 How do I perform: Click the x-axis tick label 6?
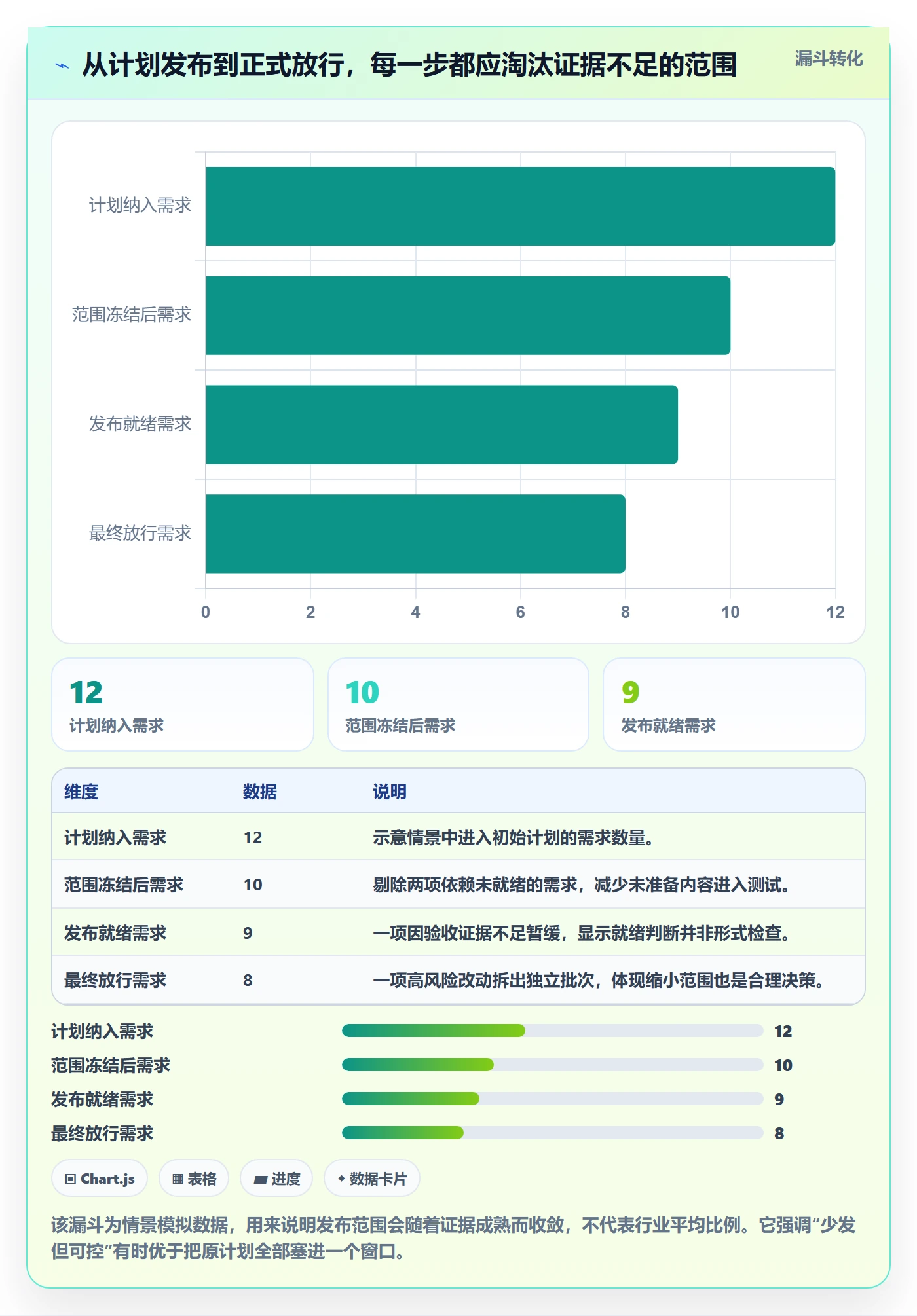click(x=521, y=612)
